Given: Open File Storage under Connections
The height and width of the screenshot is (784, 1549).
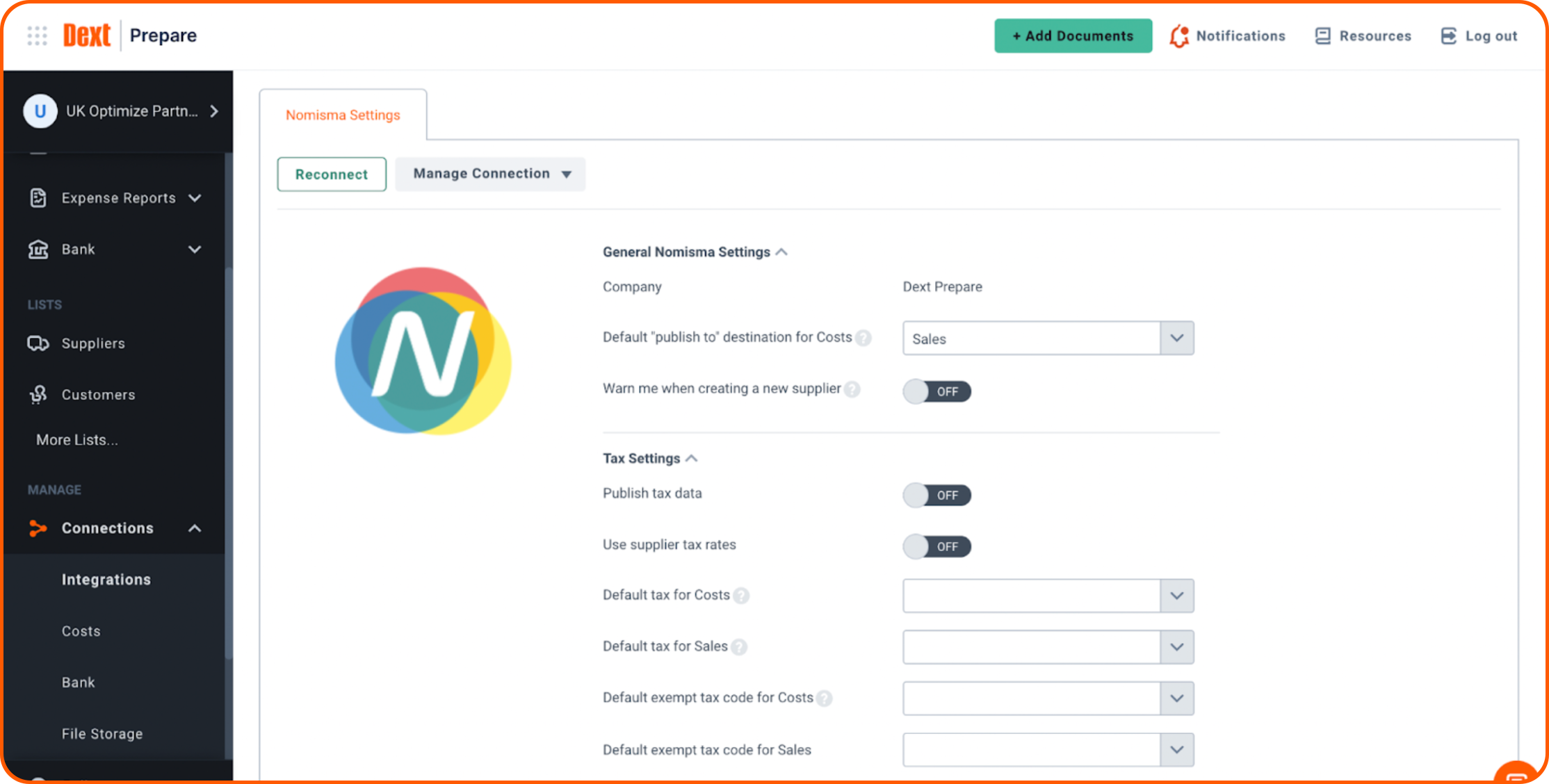Looking at the screenshot, I should click(x=102, y=734).
